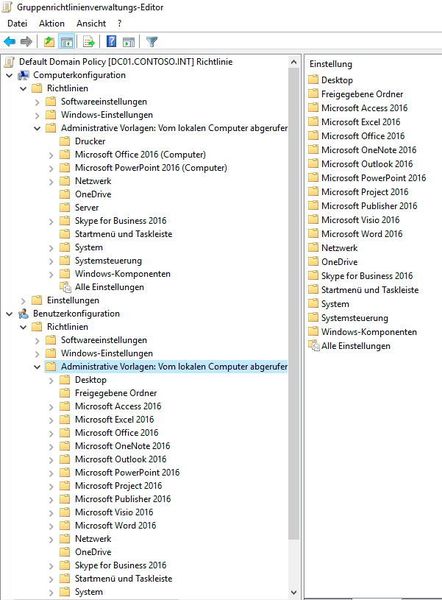The image size is (442, 600).
Task: Open OneDrive entry in right pane
Action: click(x=339, y=262)
